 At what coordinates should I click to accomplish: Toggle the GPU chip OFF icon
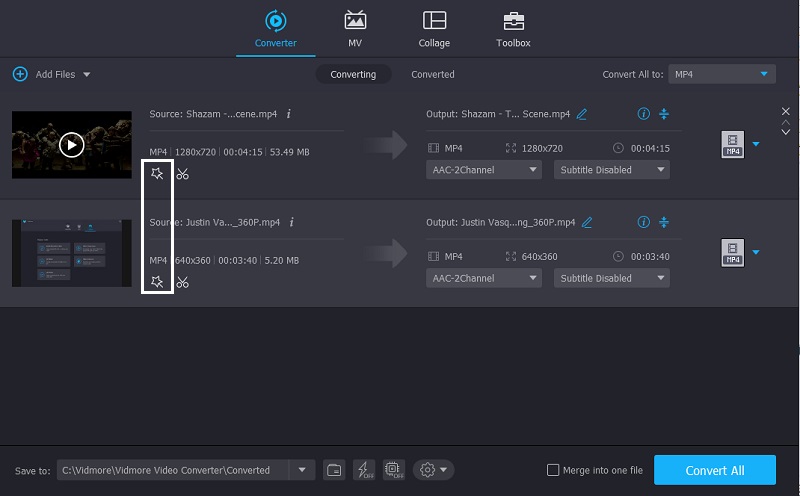(x=393, y=470)
